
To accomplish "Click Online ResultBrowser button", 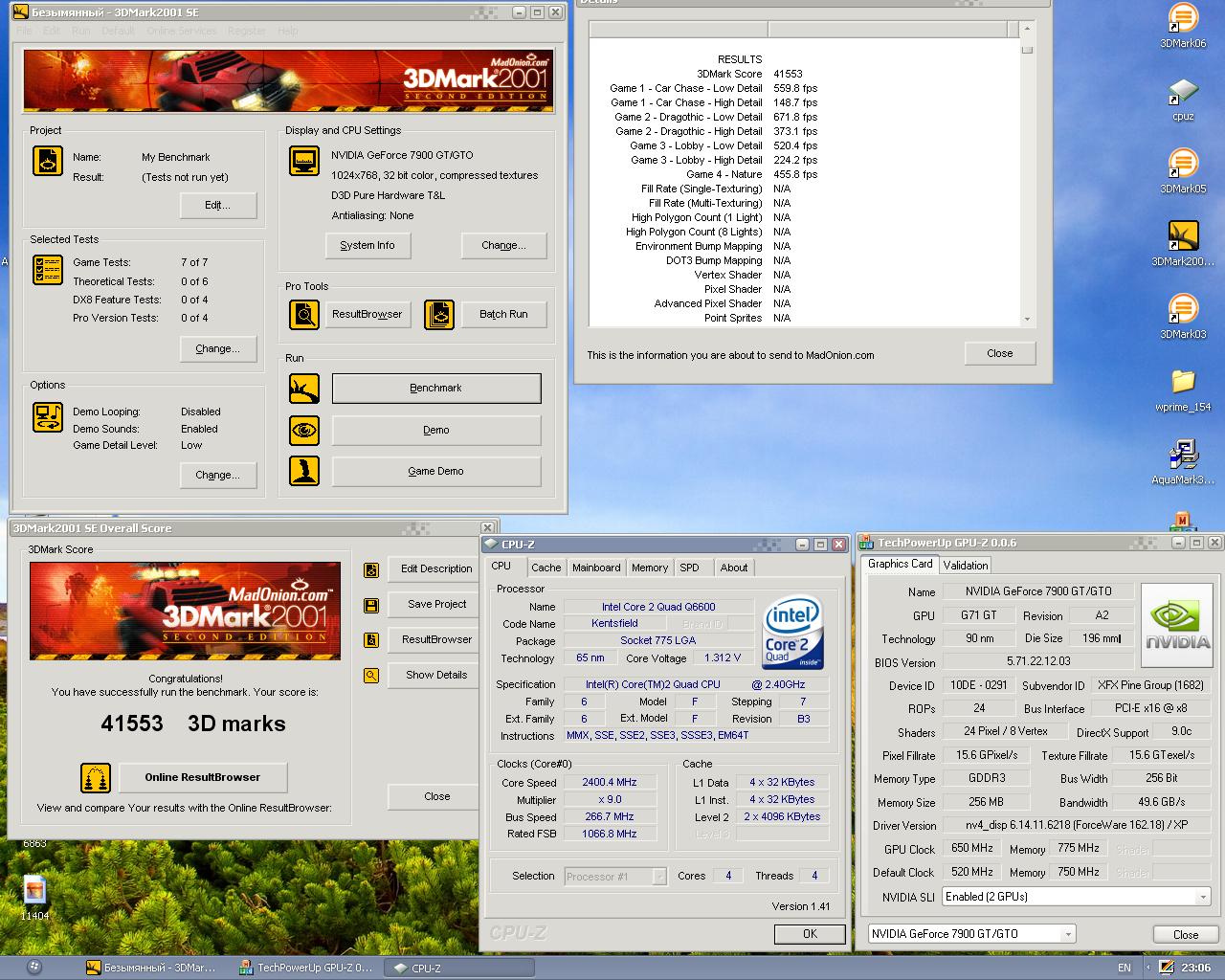I will (x=203, y=777).
